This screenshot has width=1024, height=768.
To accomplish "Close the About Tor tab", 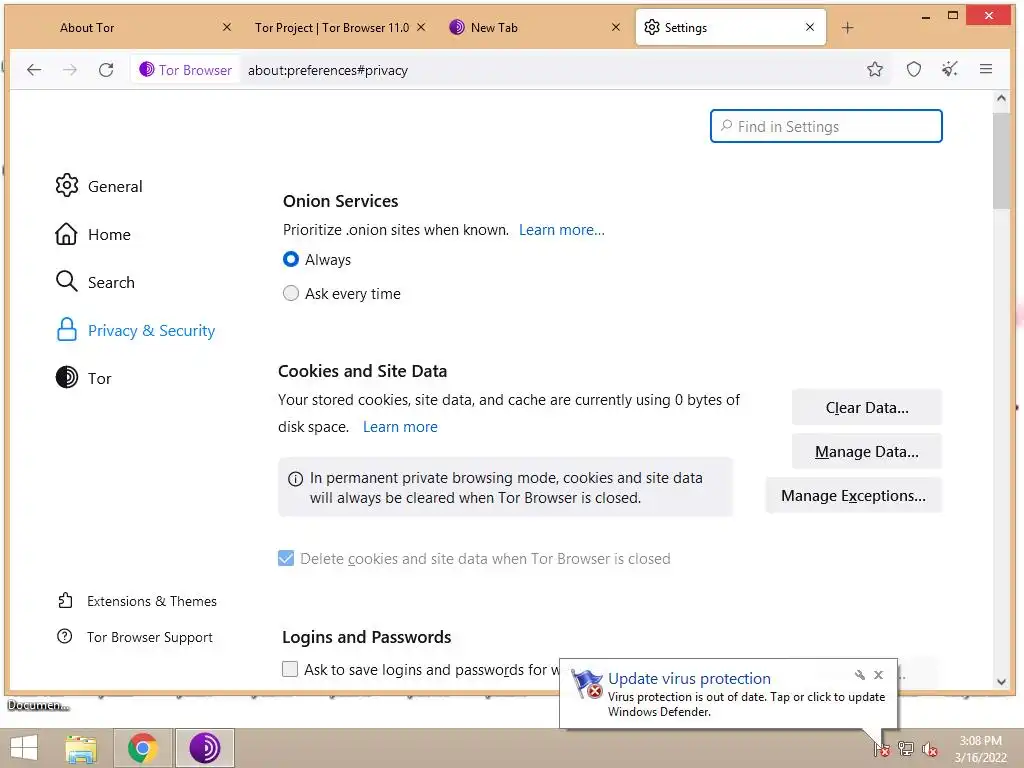I will point(227,27).
